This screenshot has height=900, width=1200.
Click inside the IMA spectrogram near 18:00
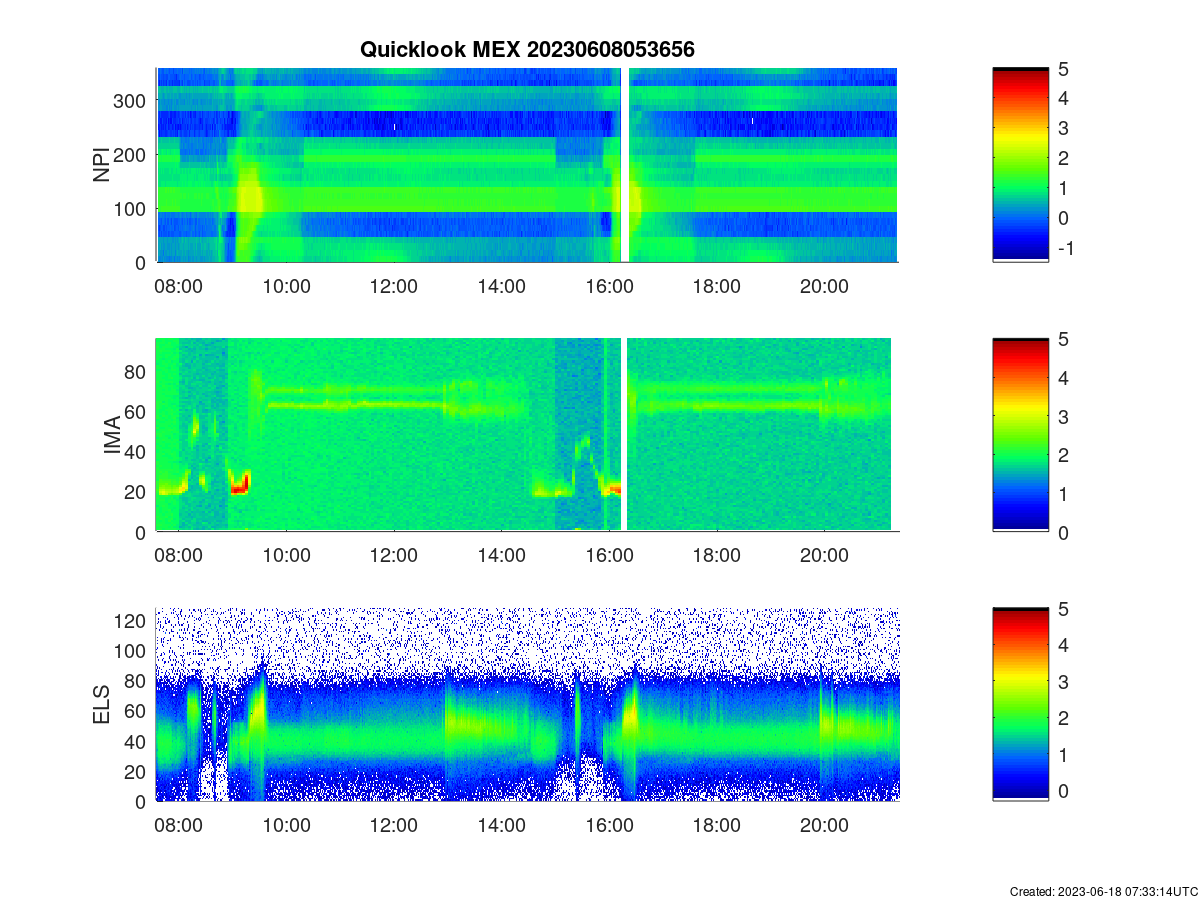click(x=717, y=435)
